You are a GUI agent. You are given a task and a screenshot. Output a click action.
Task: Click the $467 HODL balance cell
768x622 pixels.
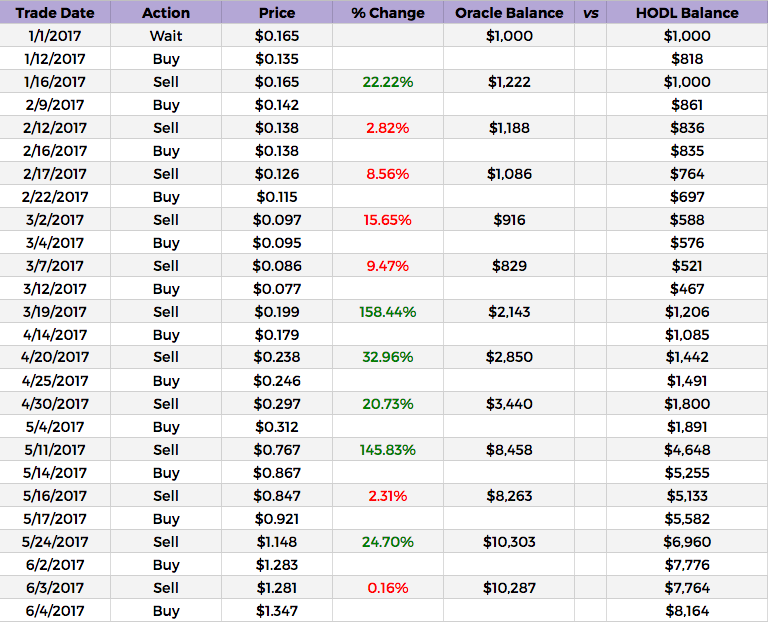[x=687, y=289]
